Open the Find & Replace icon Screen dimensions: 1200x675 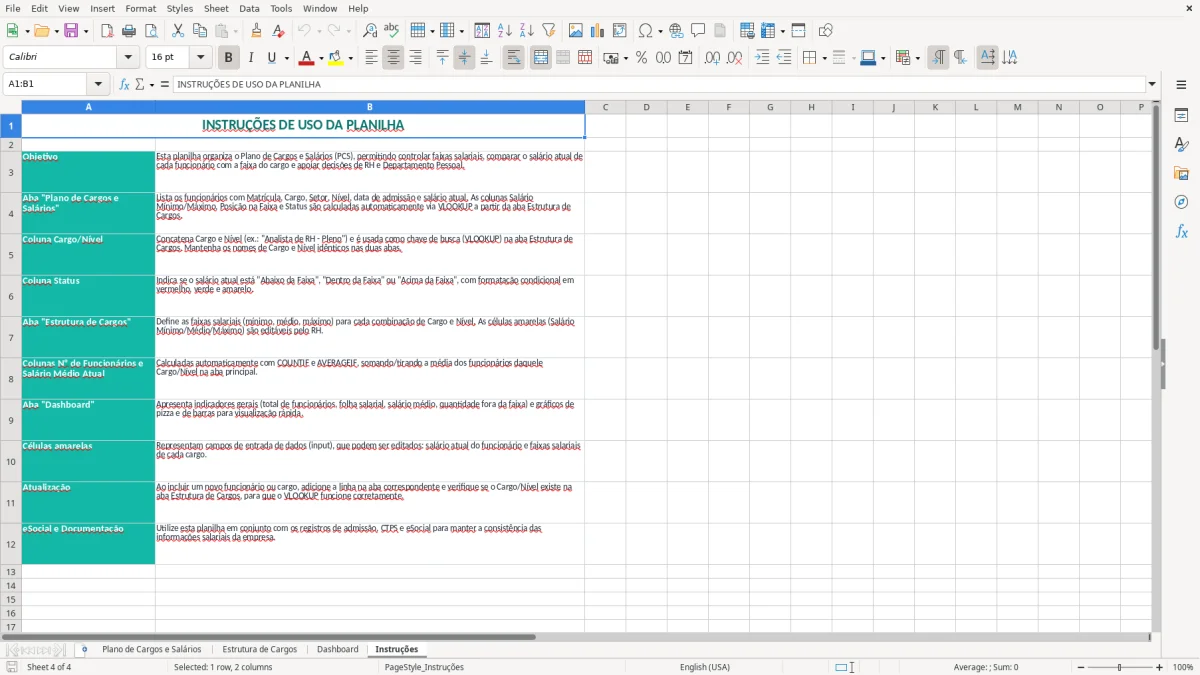(370, 31)
